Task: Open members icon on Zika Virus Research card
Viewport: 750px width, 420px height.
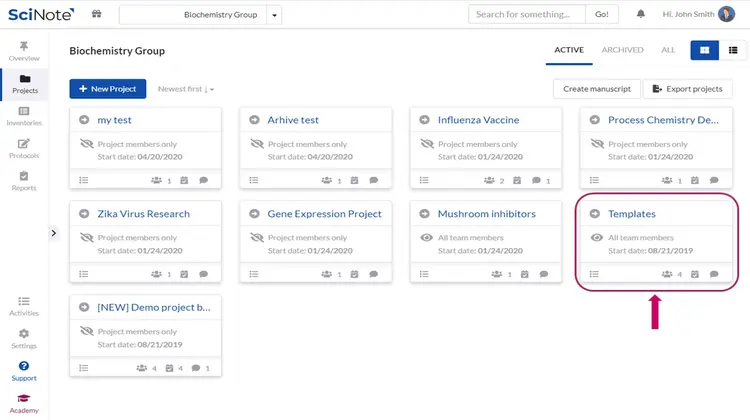Action: [156, 274]
